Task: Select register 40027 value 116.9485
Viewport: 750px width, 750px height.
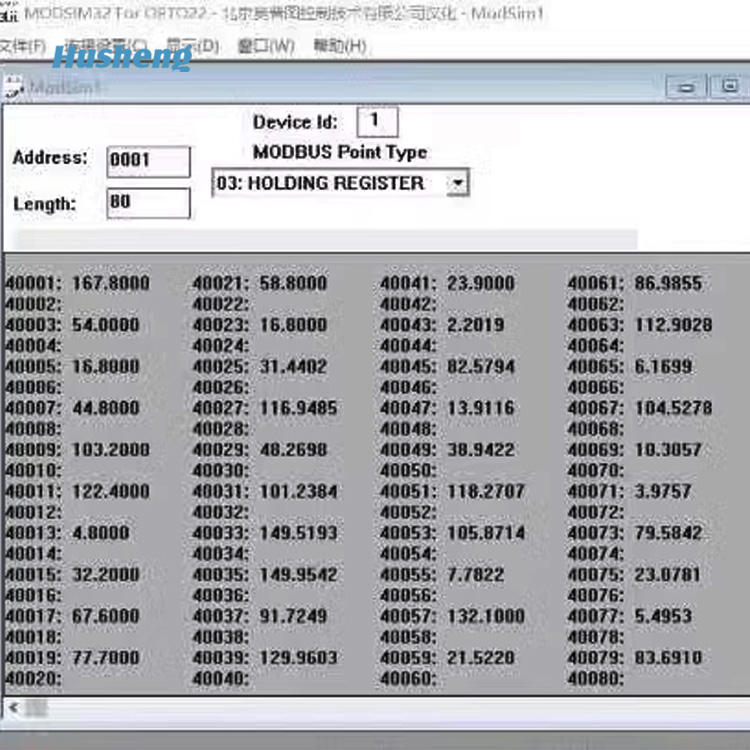Action: point(298,408)
